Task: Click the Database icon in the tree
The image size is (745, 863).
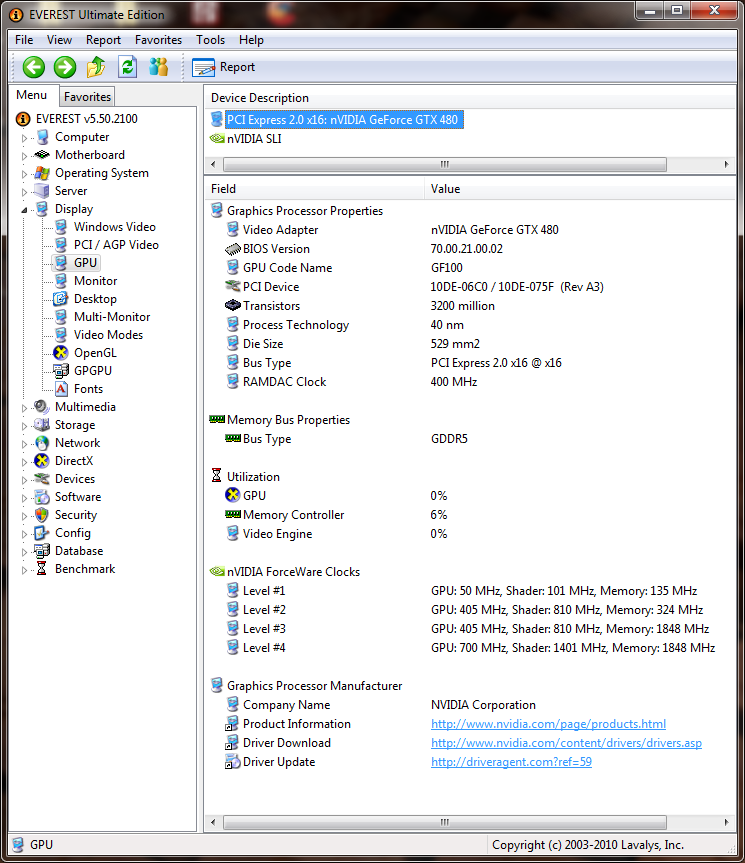Action: coord(41,551)
